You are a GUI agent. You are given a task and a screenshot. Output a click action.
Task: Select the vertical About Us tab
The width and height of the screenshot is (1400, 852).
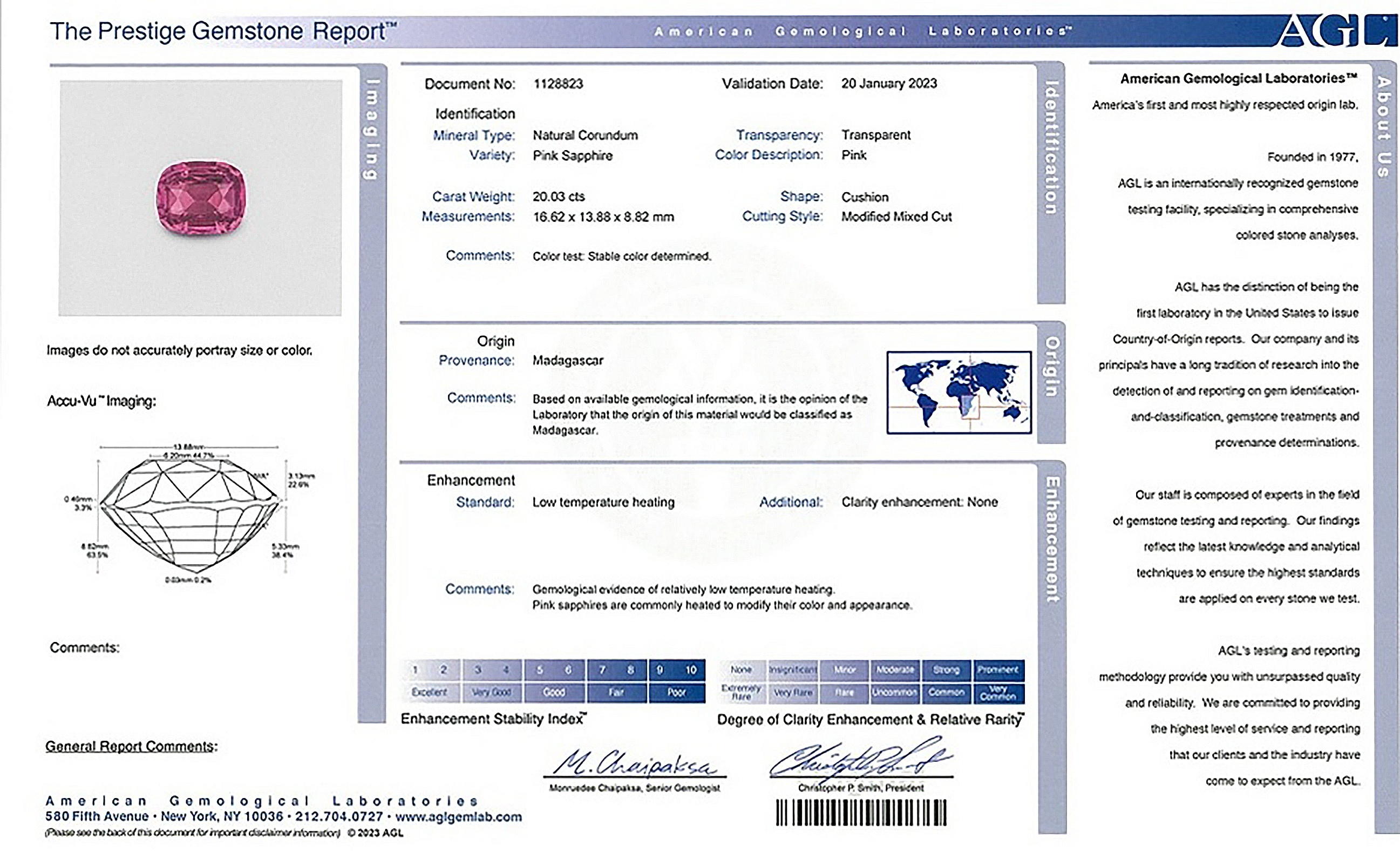point(1384,127)
